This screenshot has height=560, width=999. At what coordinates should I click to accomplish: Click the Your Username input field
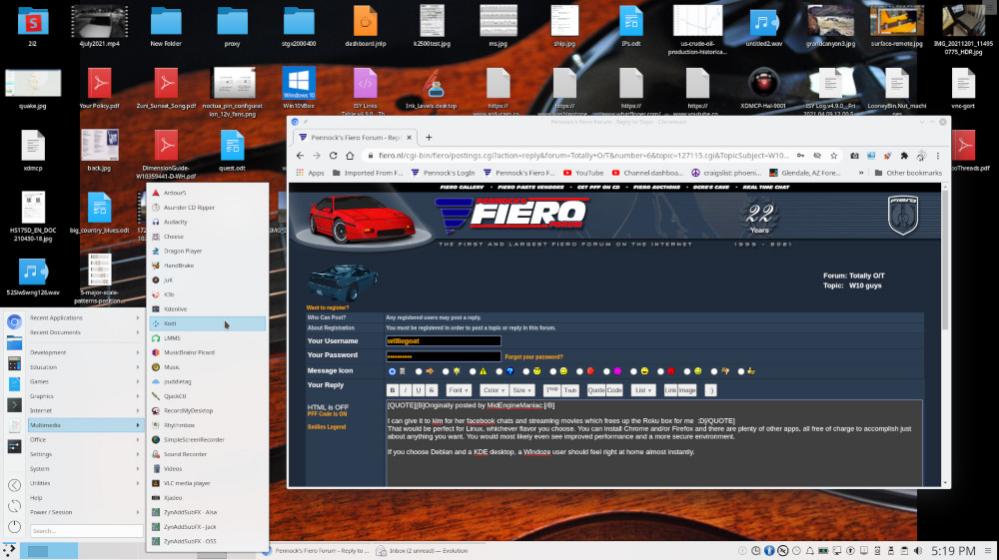(443, 341)
